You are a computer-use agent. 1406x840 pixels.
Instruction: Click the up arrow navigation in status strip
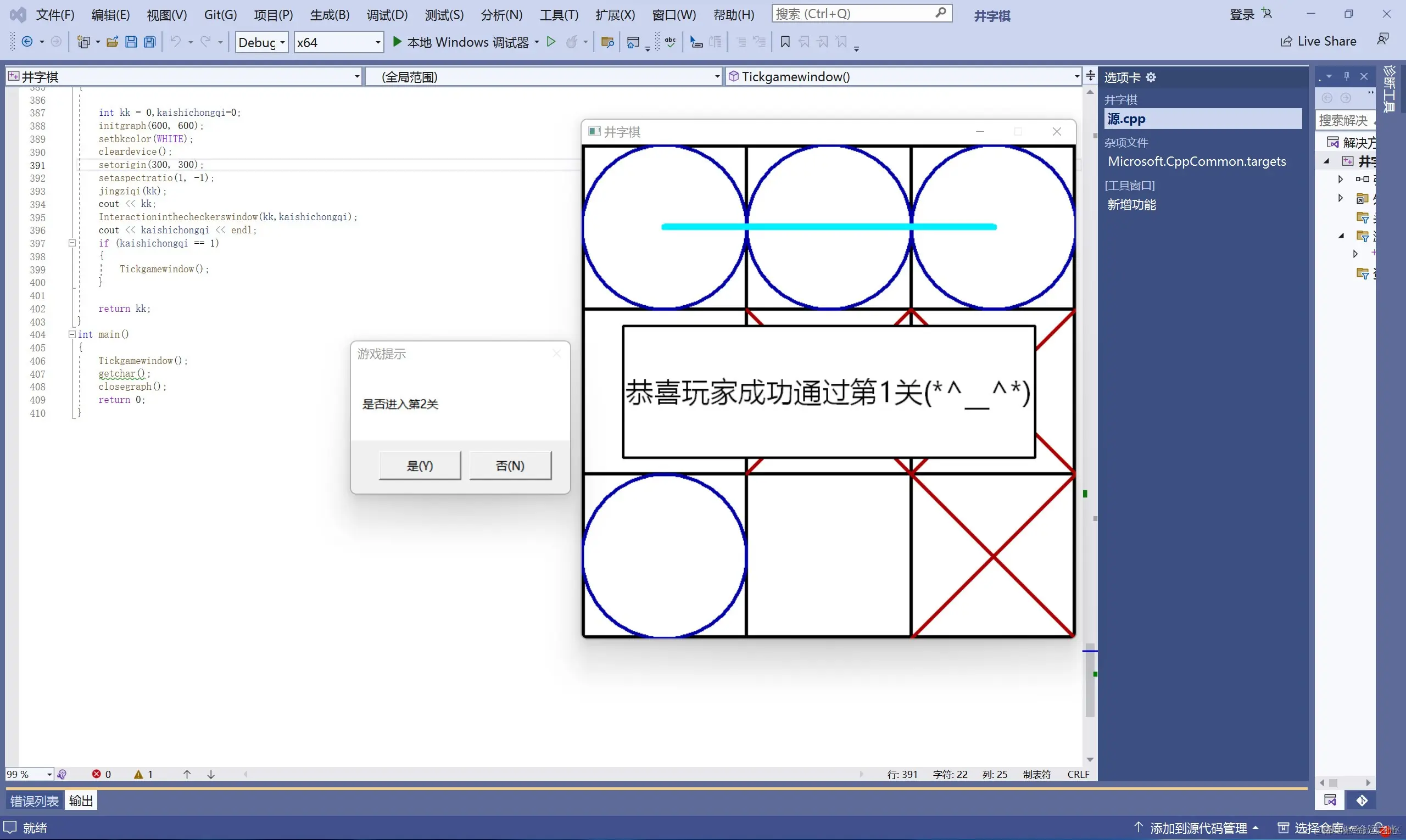[x=187, y=774]
